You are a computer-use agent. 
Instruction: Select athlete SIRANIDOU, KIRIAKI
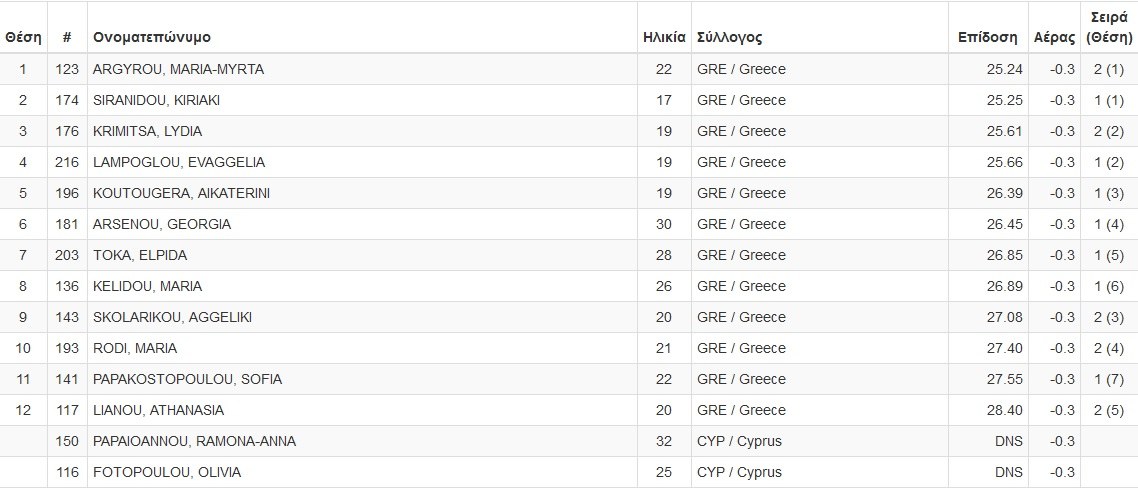tap(156, 100)
